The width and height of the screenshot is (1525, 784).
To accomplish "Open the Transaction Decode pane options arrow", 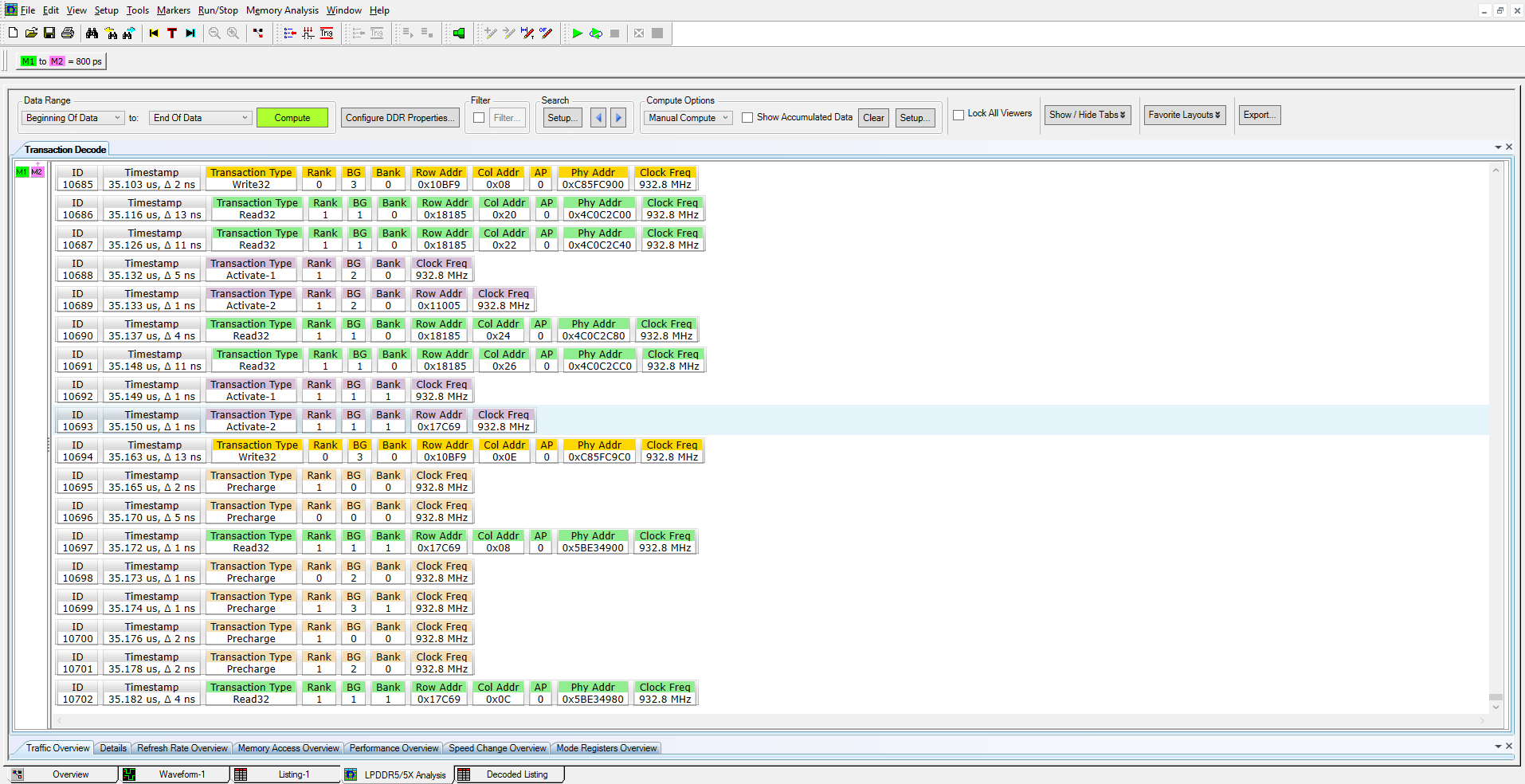I will (1498, 147).
